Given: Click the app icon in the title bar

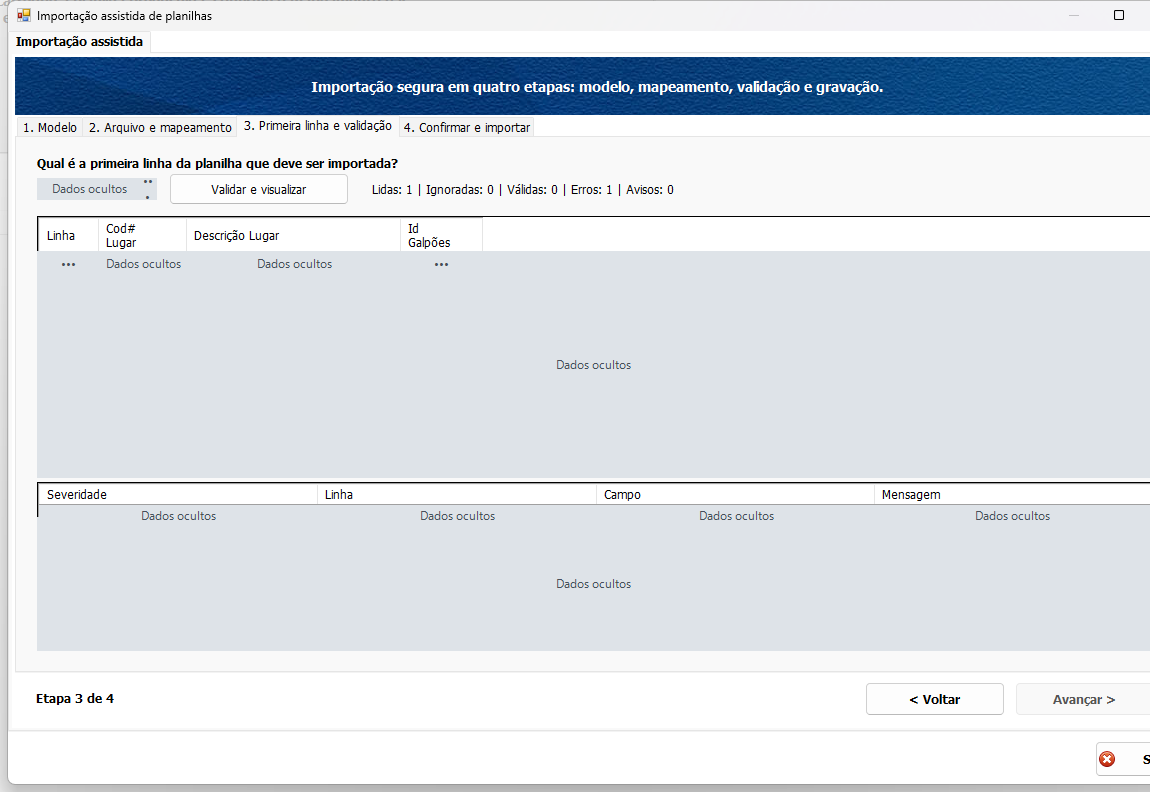Looking at the screenshot, I should (23, 15).
